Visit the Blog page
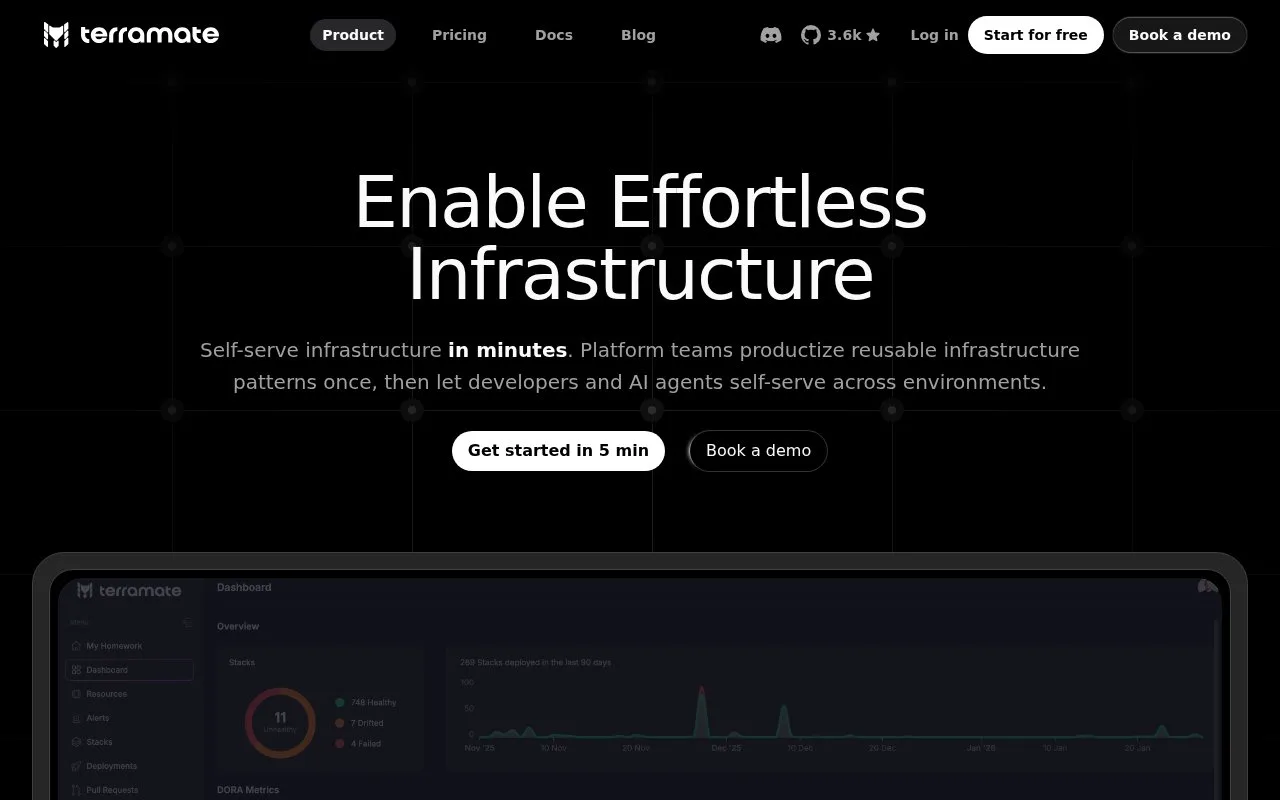This screenshot has width=1280, height=800. [638, 35]
